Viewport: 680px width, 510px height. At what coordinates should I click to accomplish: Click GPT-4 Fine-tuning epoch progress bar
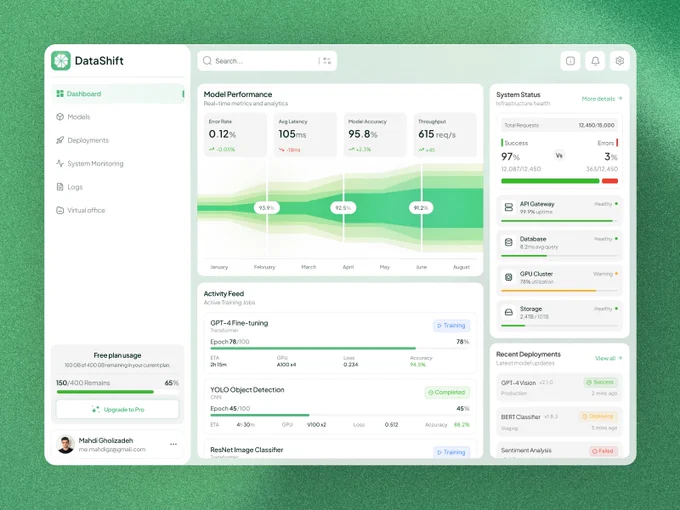tap(340, 348)
